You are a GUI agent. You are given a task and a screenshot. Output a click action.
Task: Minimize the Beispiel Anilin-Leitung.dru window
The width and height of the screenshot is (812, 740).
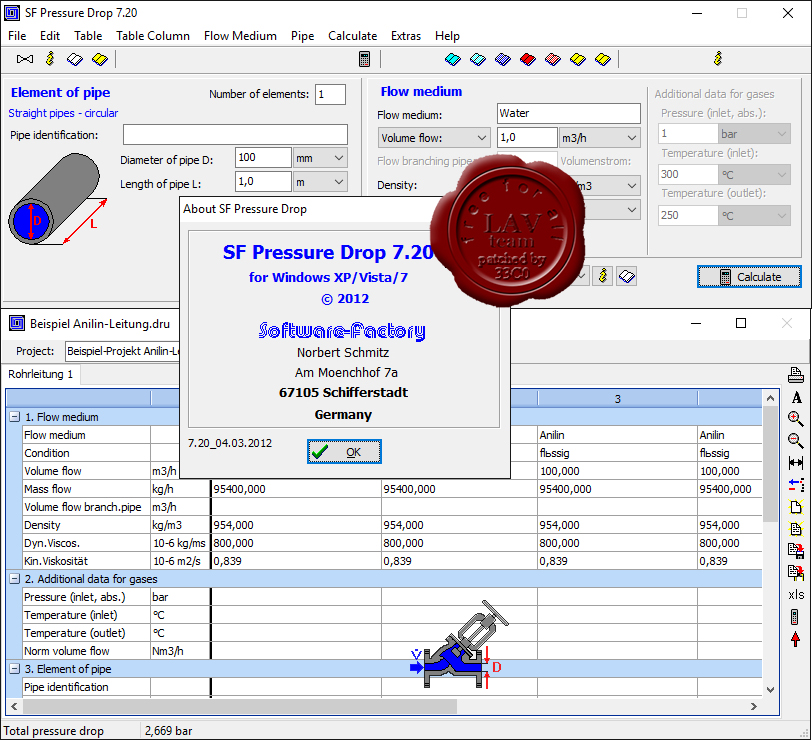coord(696,324)
